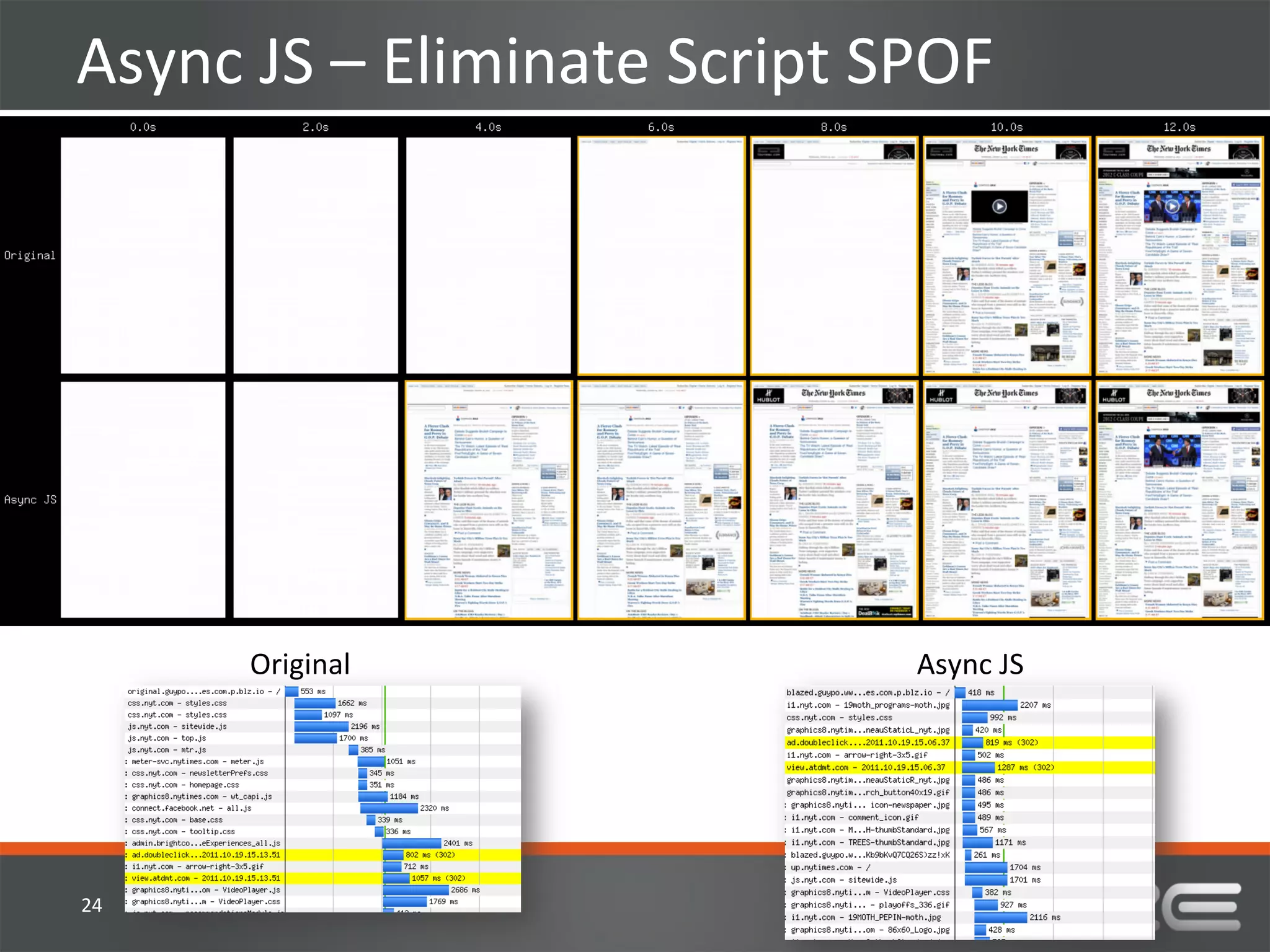
Task: Click the 992 ms styles.css bar in Async JS
Action: [974, 718]
